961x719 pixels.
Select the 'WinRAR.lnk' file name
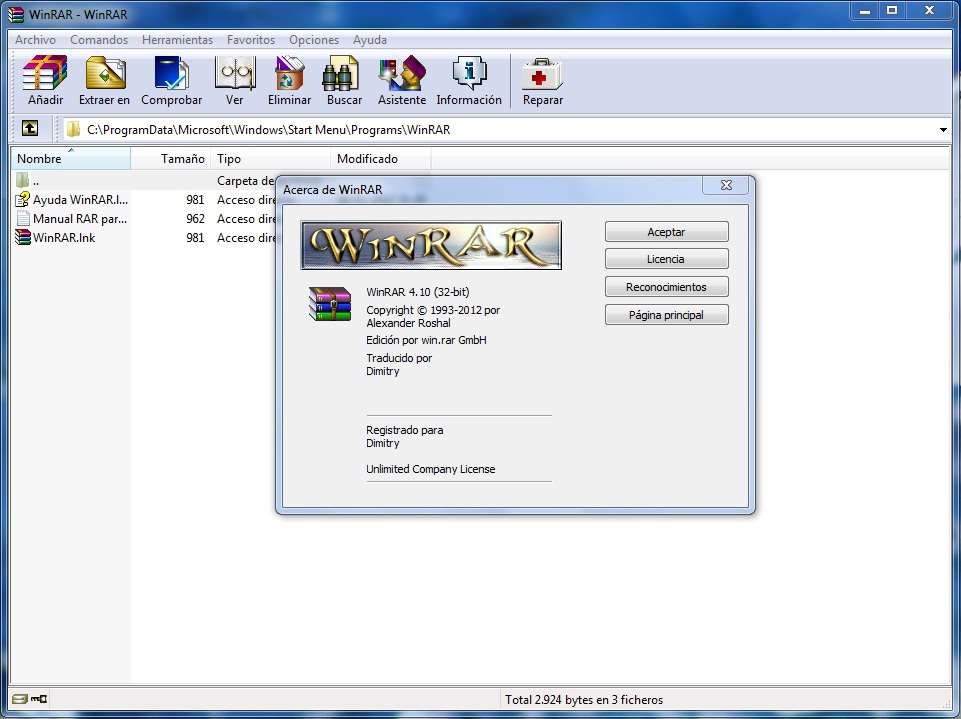64,237
